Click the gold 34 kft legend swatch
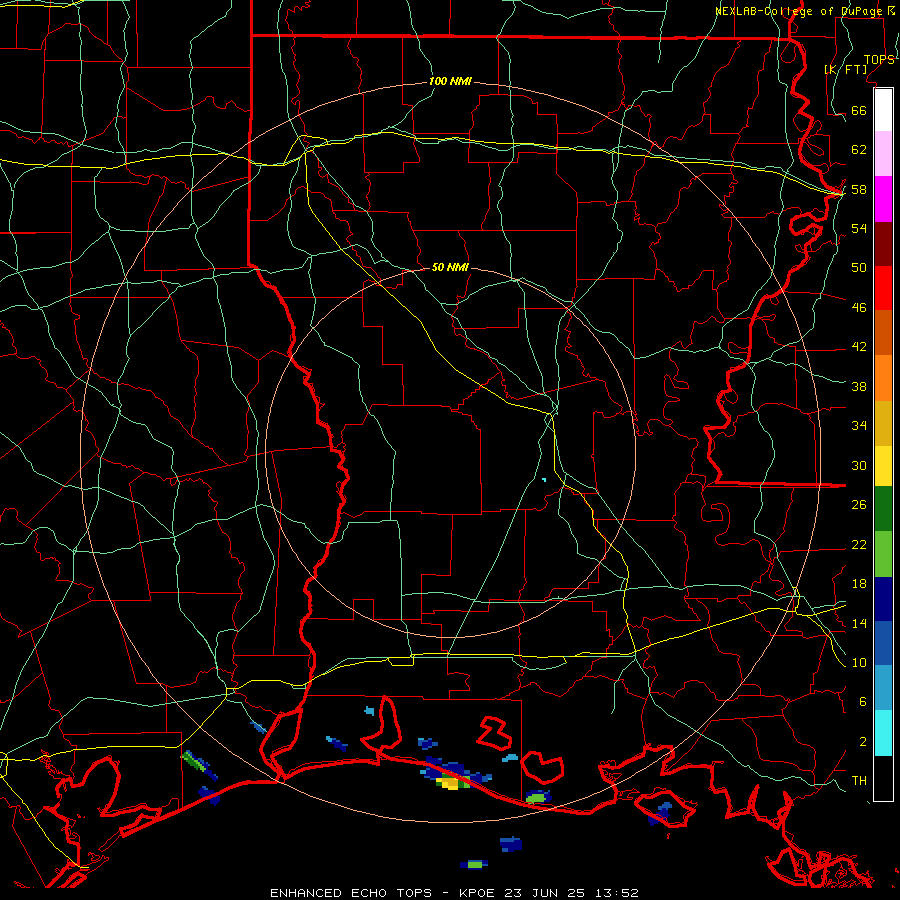The height and width of the screenshot is (900, 900). pyautogui.click(x=883, y=423)
